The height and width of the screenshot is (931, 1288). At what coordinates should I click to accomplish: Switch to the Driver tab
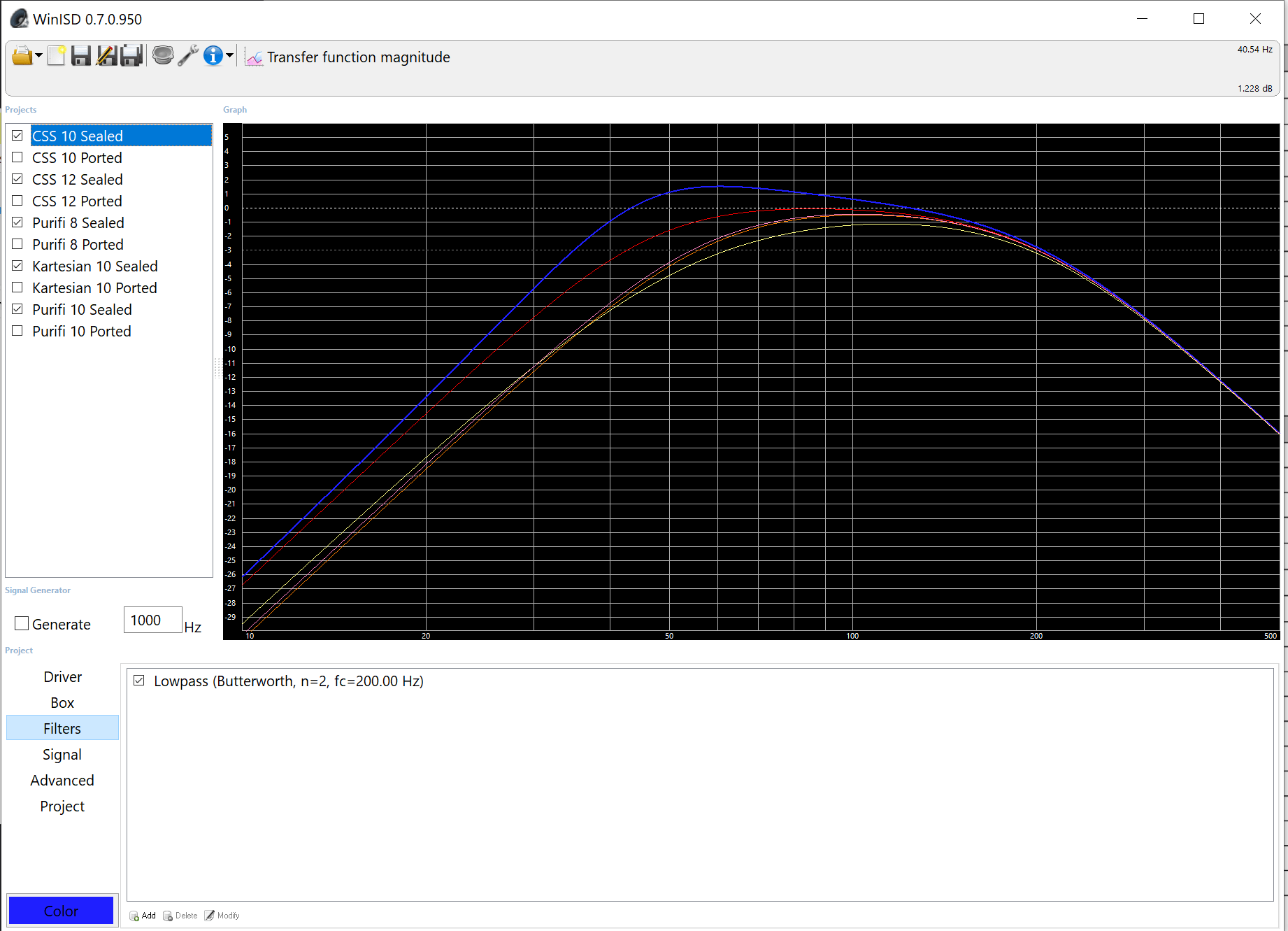62,677
